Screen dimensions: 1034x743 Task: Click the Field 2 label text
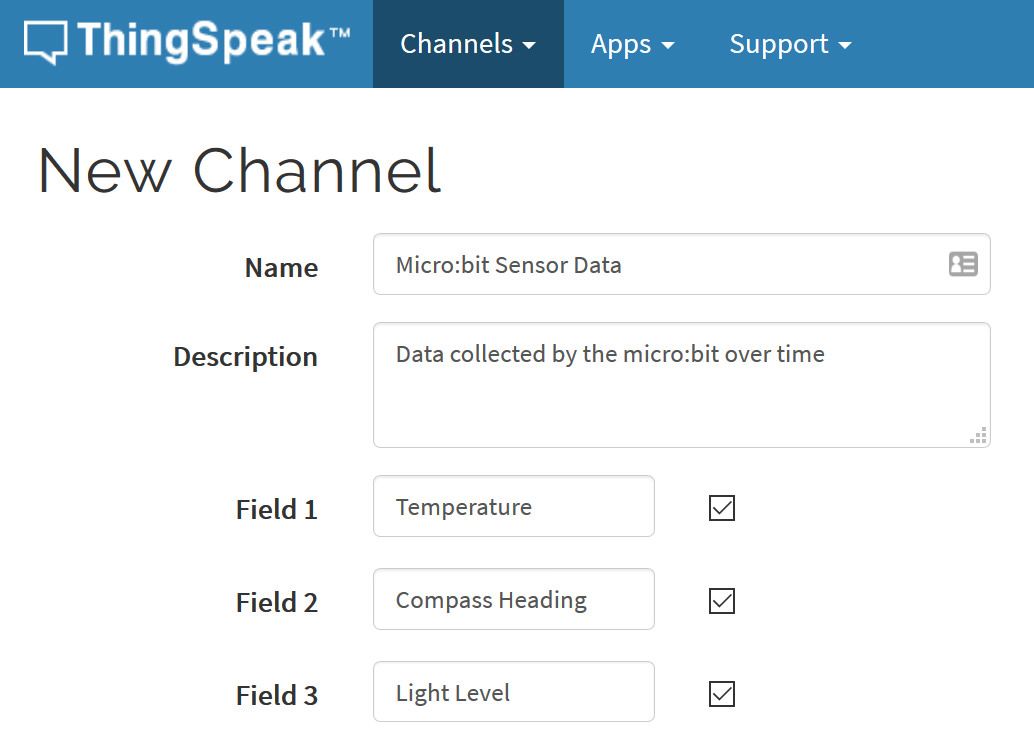coord(276,603)
